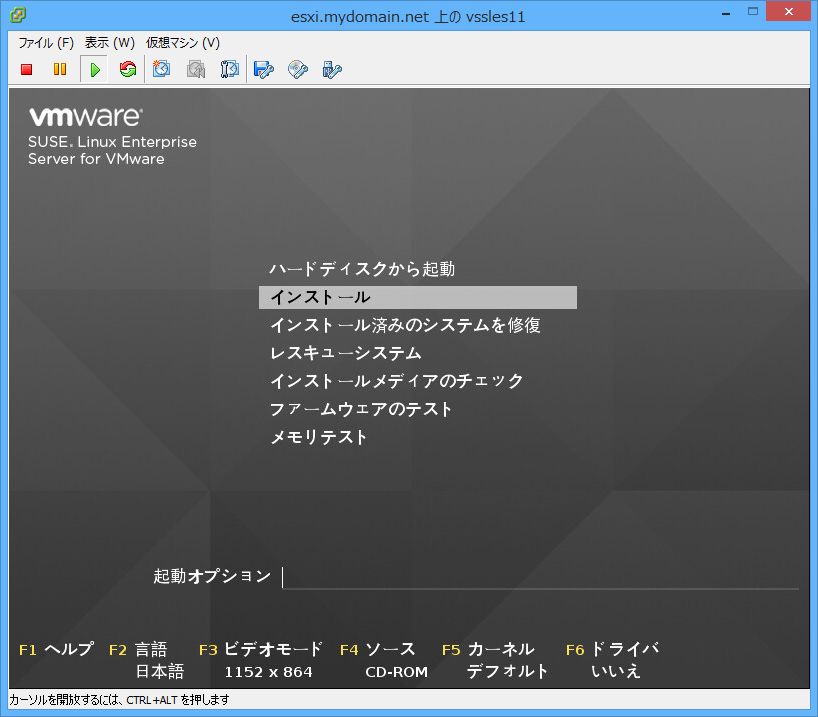Click the CD/DVD drive connect icon
This screenshot has width=818, height=717.
click(298, 69)
